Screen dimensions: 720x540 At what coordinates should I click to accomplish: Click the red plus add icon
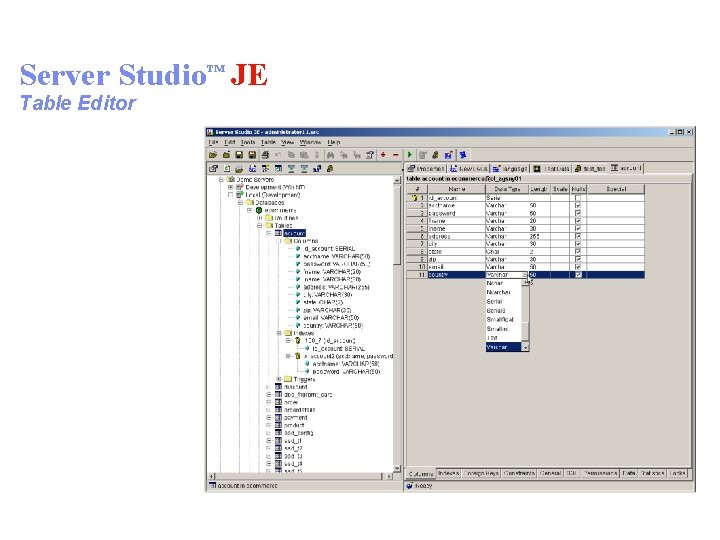[x=382, y=155]
